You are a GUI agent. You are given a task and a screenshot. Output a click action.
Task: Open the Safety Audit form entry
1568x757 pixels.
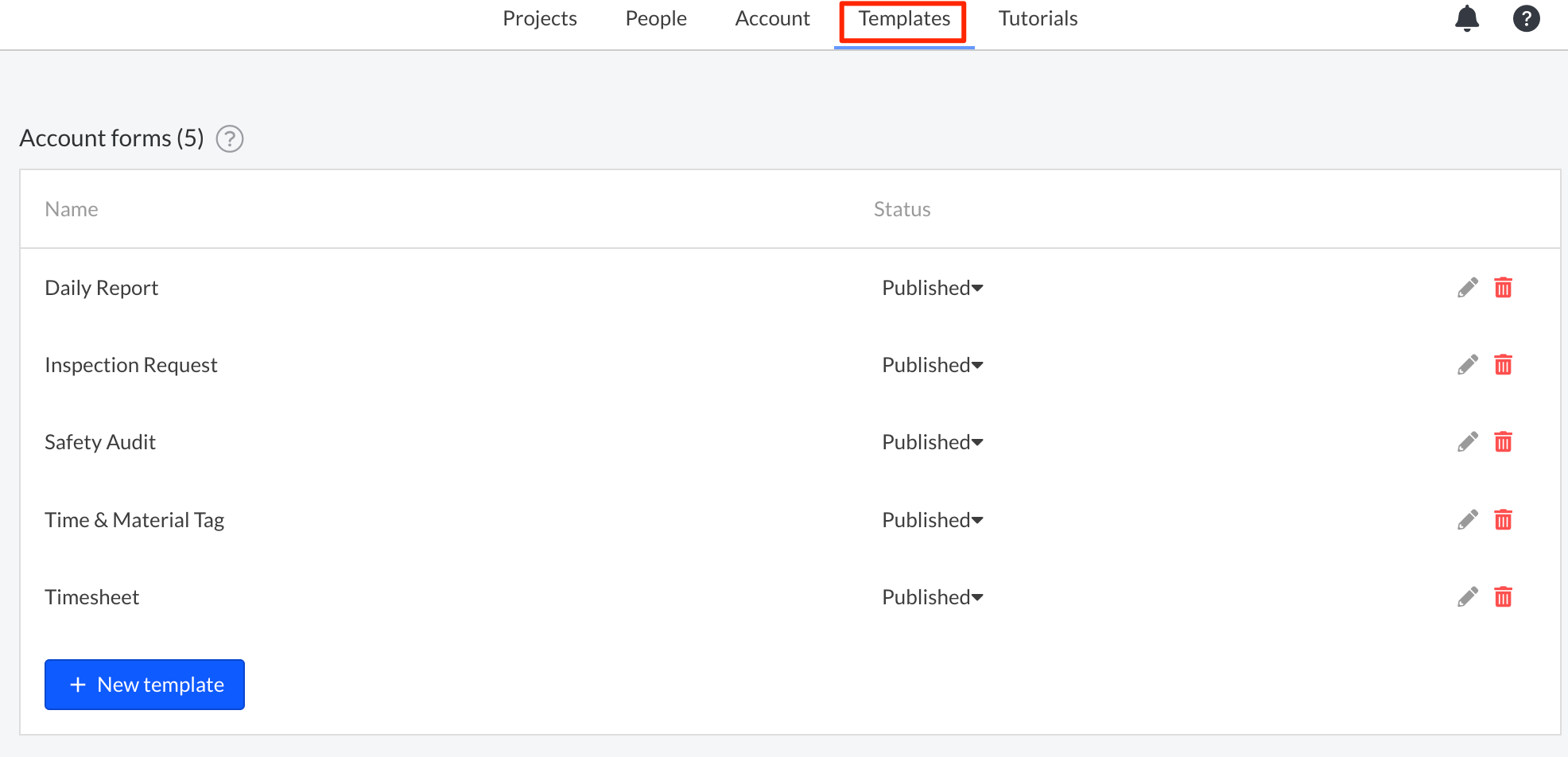tap(99, 441)
